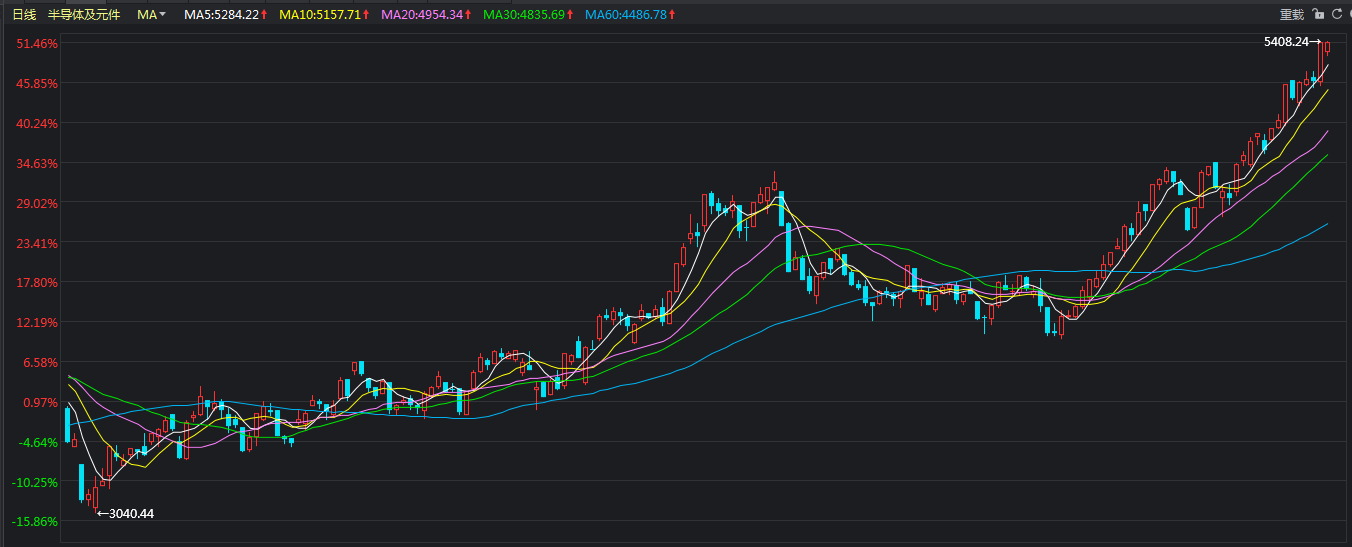
Task: Click the 51.46% label on the percentage axis
Action: tap(35, 44)
